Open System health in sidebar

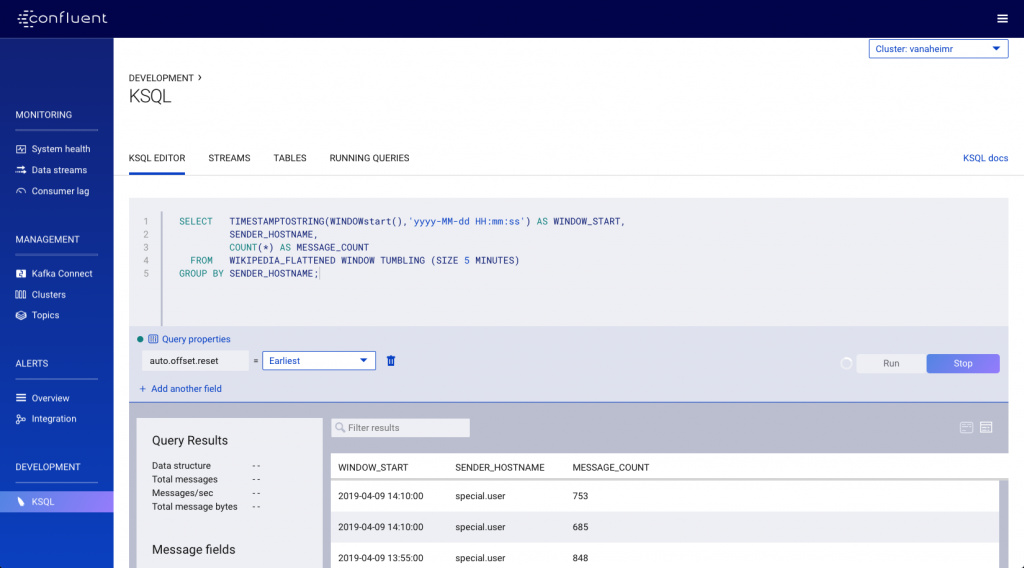click(x=61, y=149)
